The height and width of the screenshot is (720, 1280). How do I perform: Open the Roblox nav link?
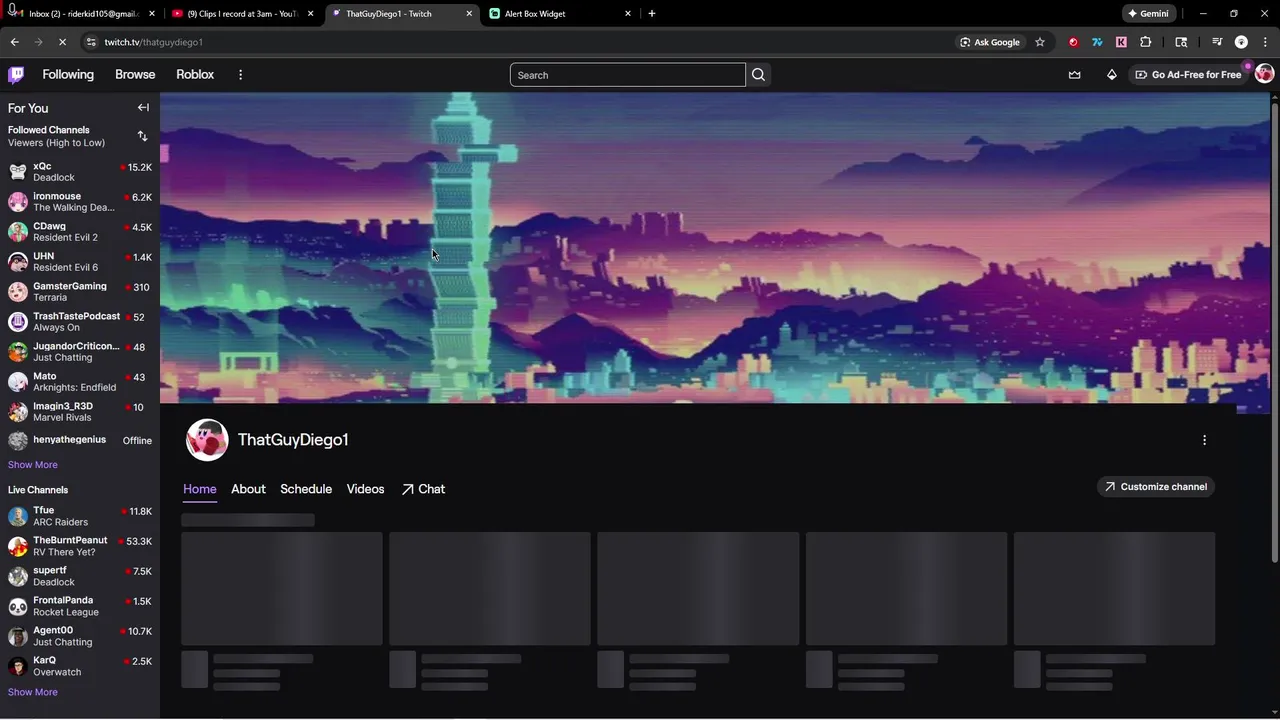[195, 75]
